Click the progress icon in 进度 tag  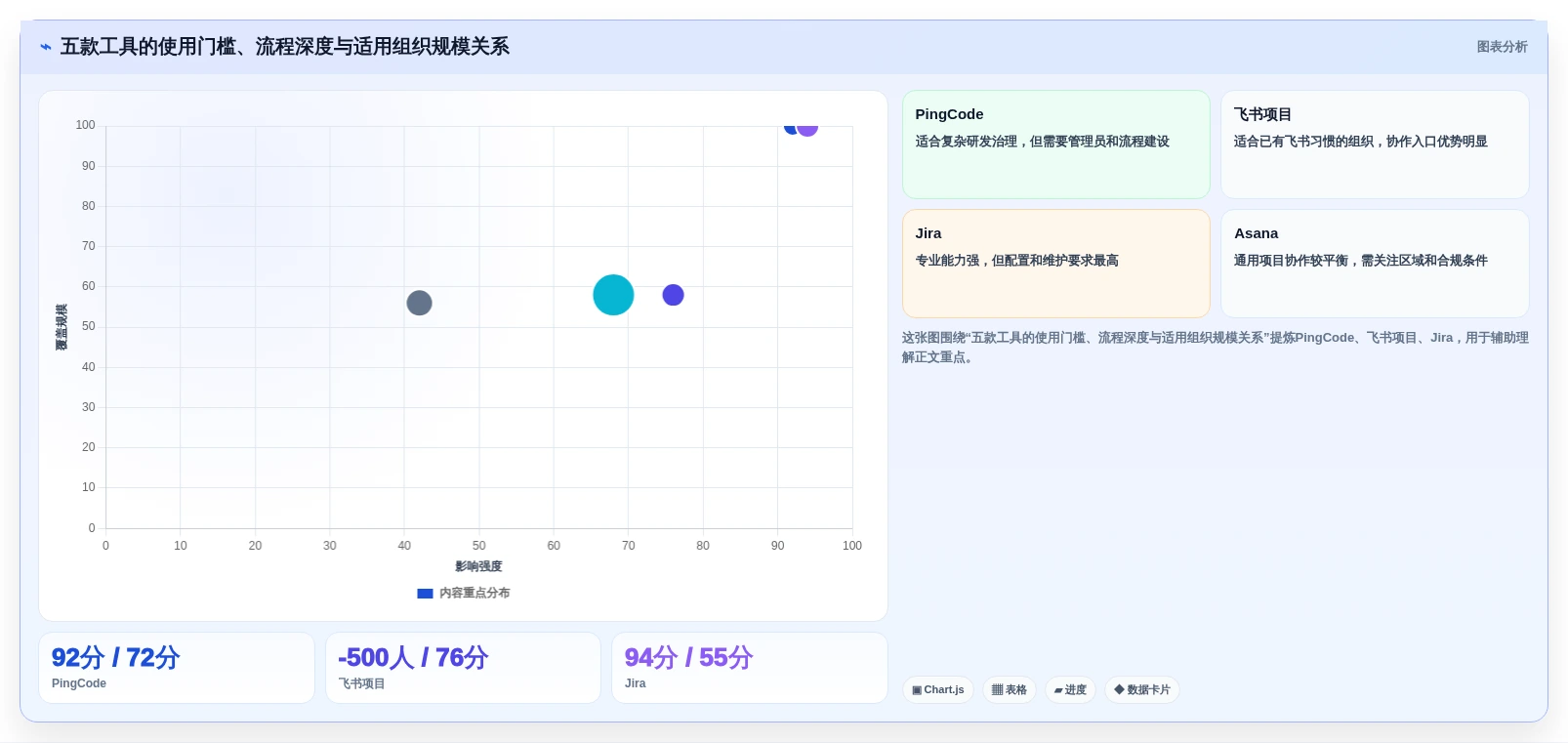(1058, 690)
